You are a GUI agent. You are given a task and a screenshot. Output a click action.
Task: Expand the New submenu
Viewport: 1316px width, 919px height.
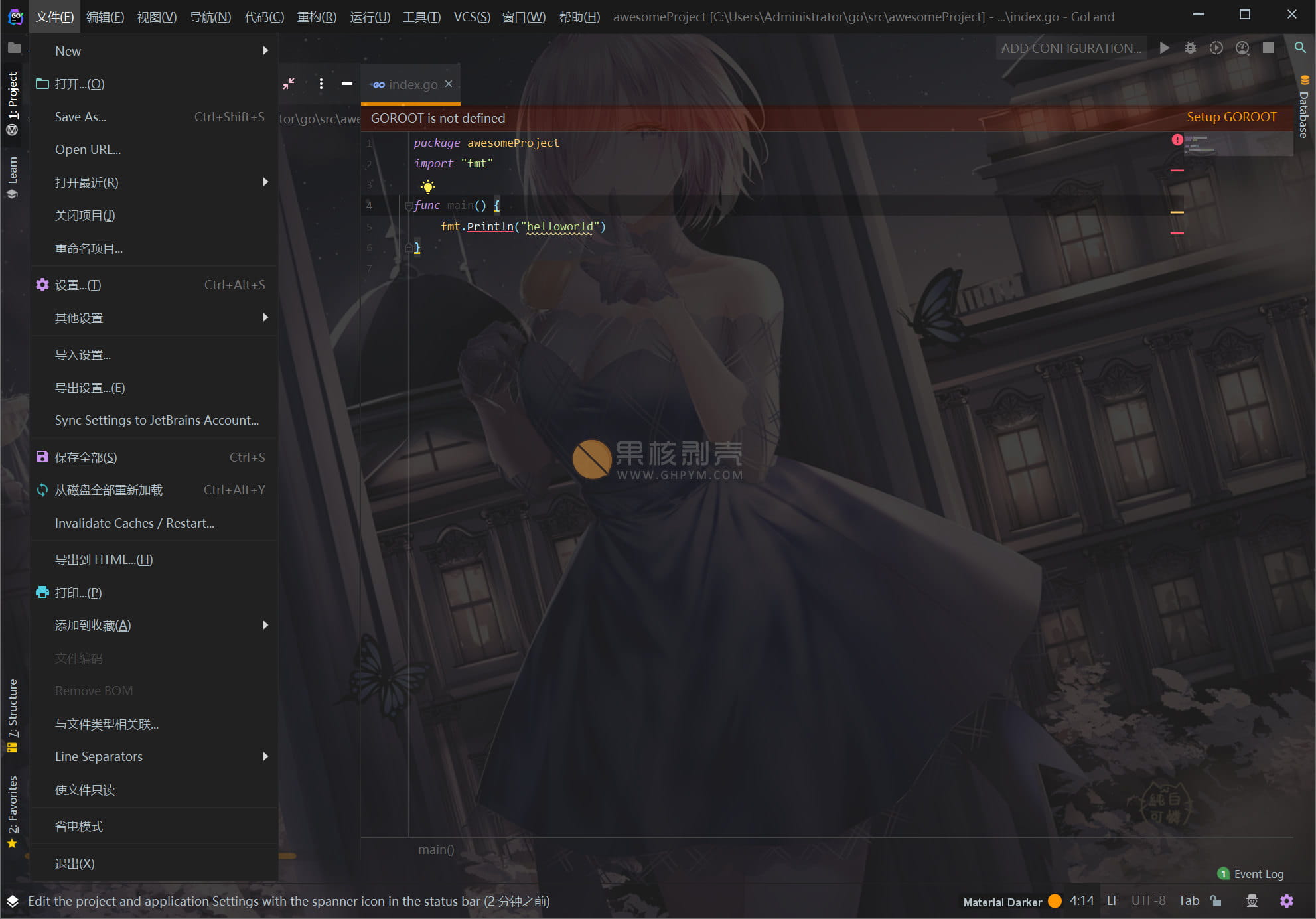click(x=154, y=50)
